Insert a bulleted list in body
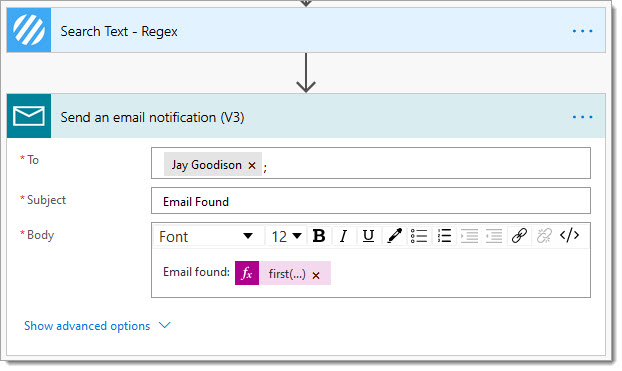Viewport: 622px width, 371px height. tap(419, 236)
